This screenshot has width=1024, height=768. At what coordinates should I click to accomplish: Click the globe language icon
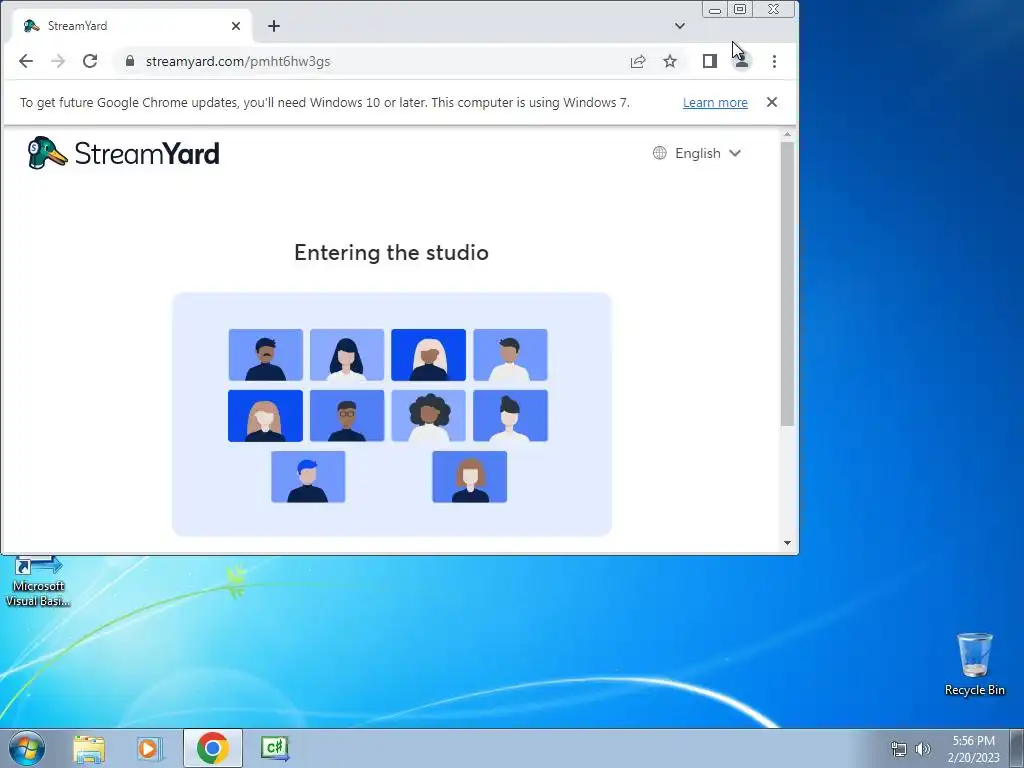660,153
